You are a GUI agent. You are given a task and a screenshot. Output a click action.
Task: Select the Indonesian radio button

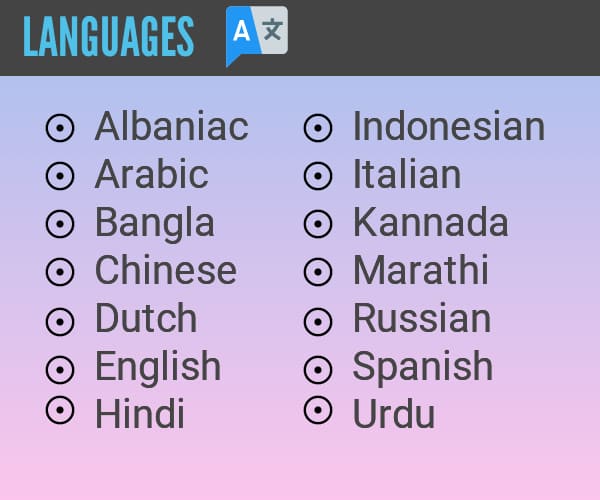coord(318,128)
